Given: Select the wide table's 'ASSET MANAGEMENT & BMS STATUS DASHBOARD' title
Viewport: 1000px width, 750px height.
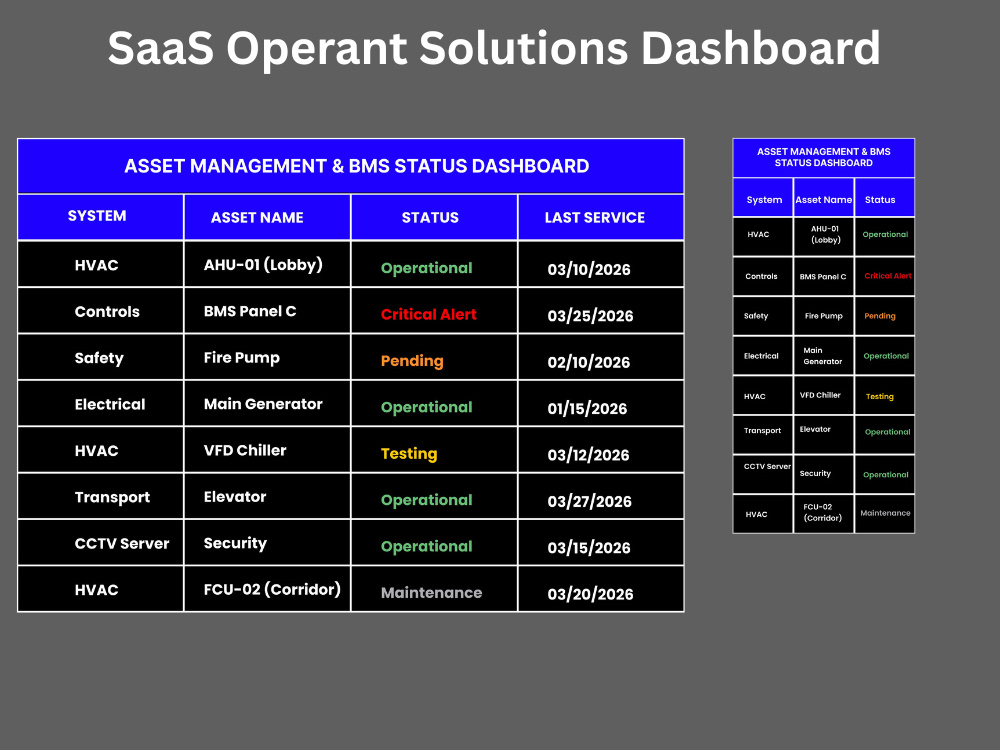Looking at the screenshot, I should point(357,166).
